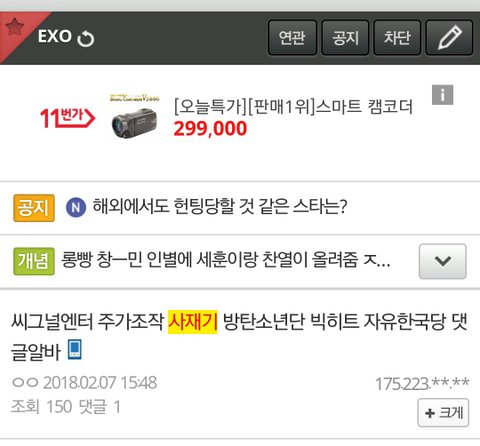480x446 pixels.
Task: Refresh the EXO gallery with reload icon
Action: [86, 39]
